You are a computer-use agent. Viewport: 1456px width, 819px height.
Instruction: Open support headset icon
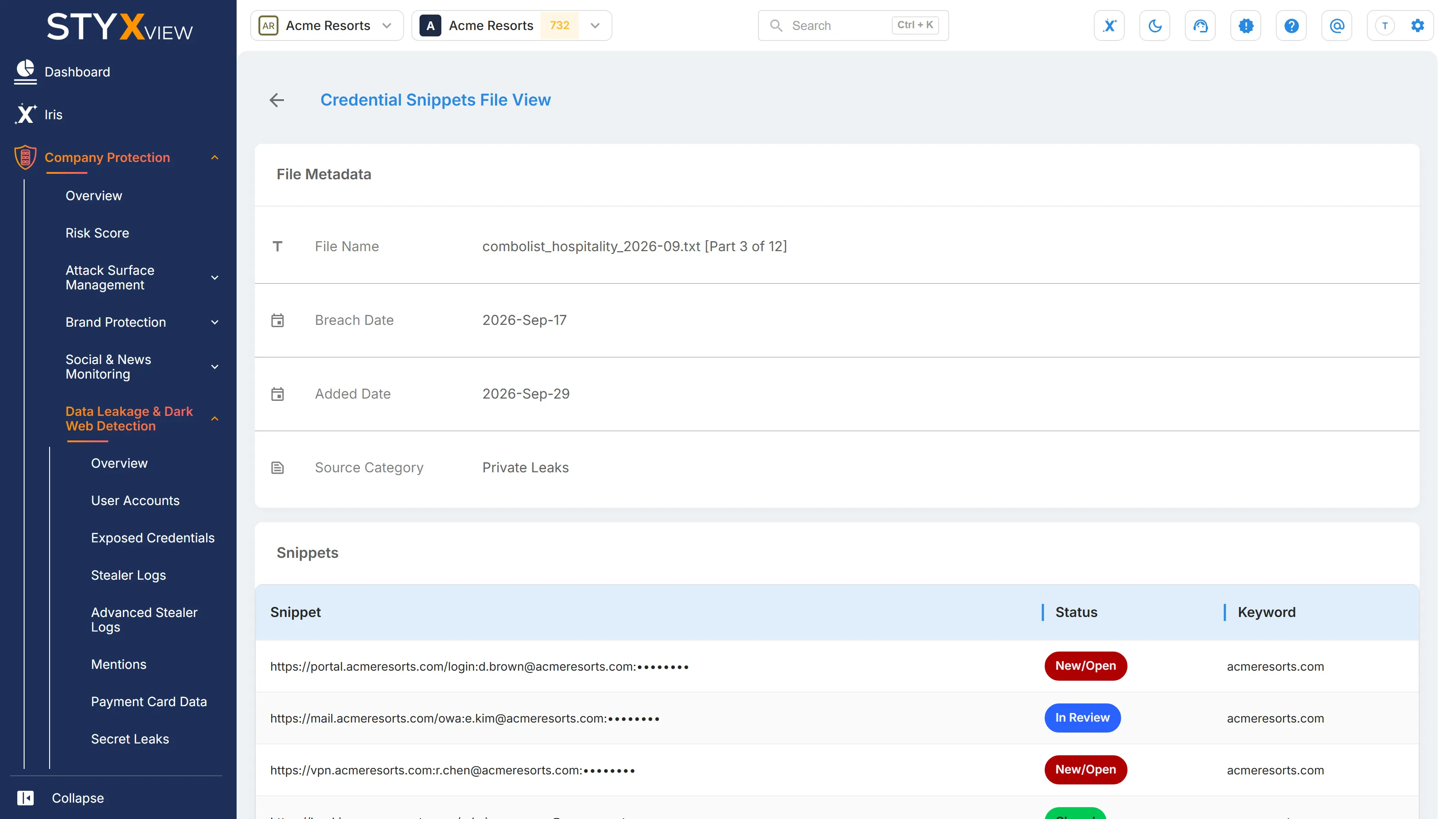[x=1200, y=25]
